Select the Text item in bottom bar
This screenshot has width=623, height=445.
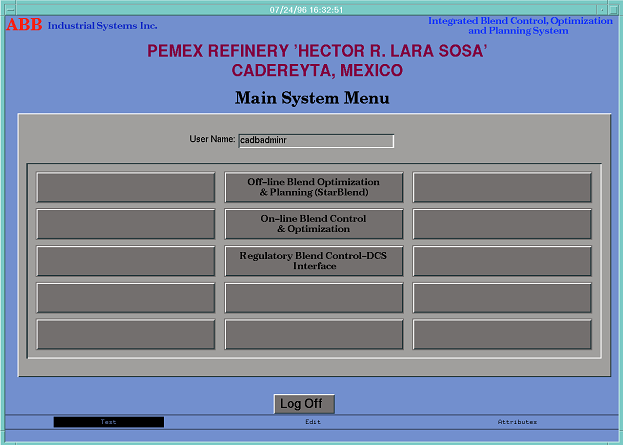108,422
